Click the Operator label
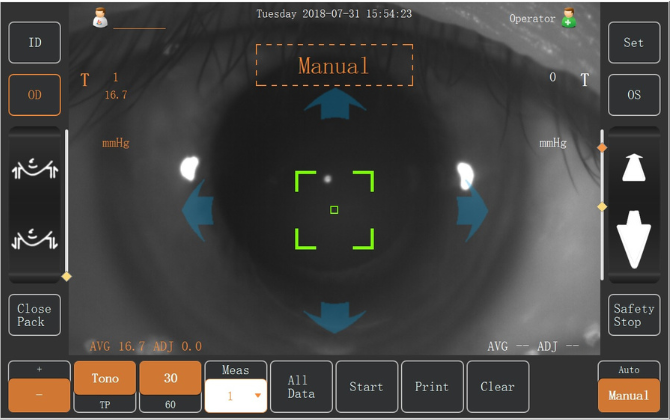Screen dimensions: 670x420 tap(532, 18)
